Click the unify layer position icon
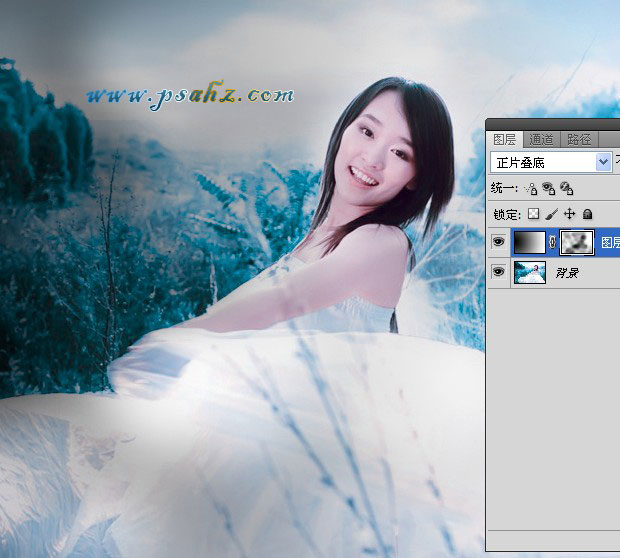The width and height of the screenshot is (620, 558). coord(531,188)
